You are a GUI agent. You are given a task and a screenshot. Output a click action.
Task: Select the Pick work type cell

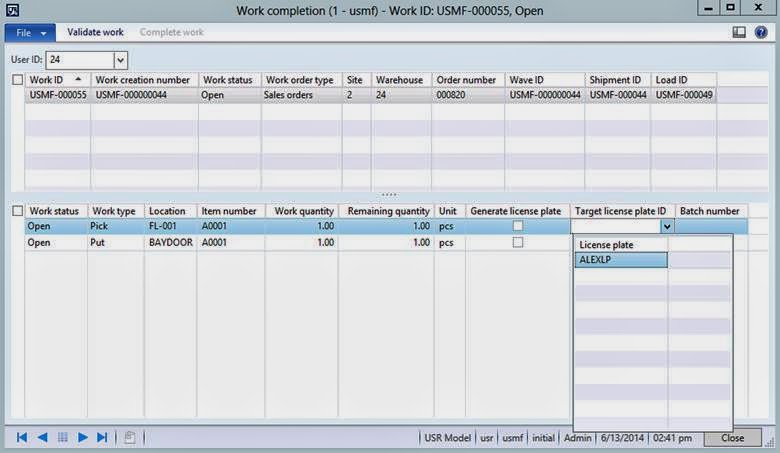(116, 226)
